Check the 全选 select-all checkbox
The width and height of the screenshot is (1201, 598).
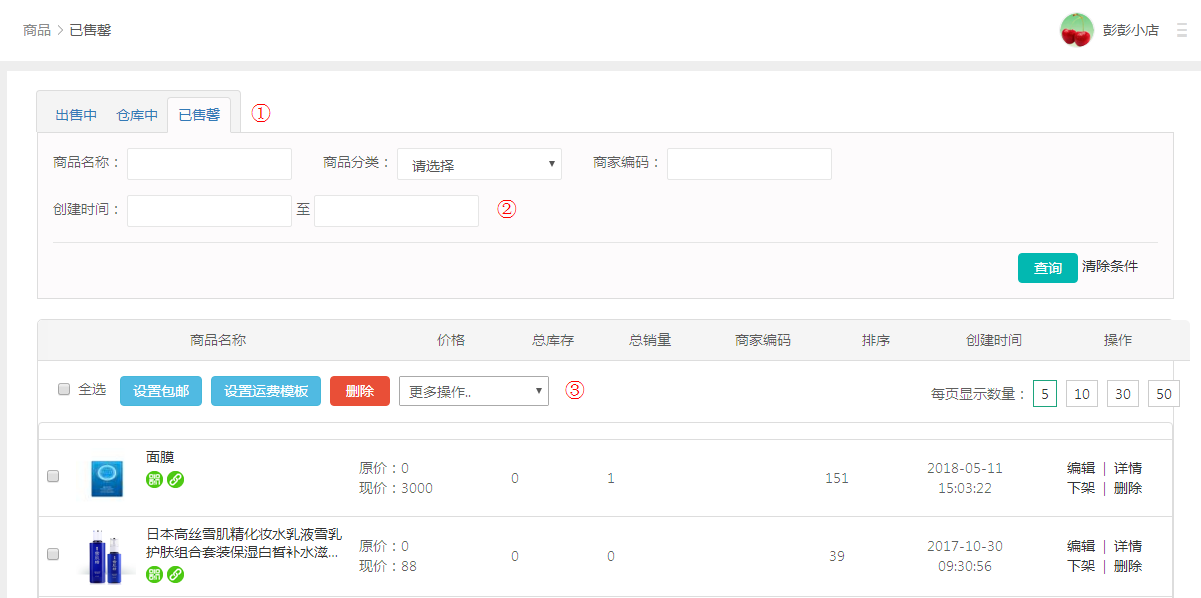coord(64,389)
